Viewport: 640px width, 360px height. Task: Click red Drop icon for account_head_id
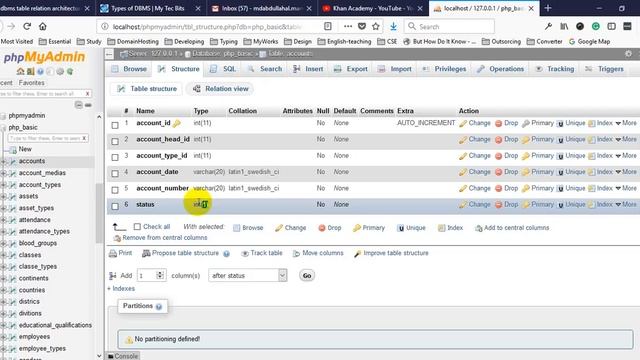click(498, 140)
